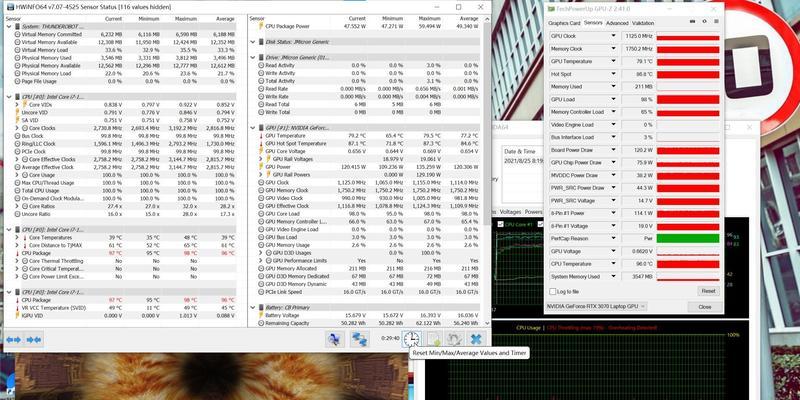Expand GPU D3D Usages row
The image size is (800, 400).
(x=261, y=253)
